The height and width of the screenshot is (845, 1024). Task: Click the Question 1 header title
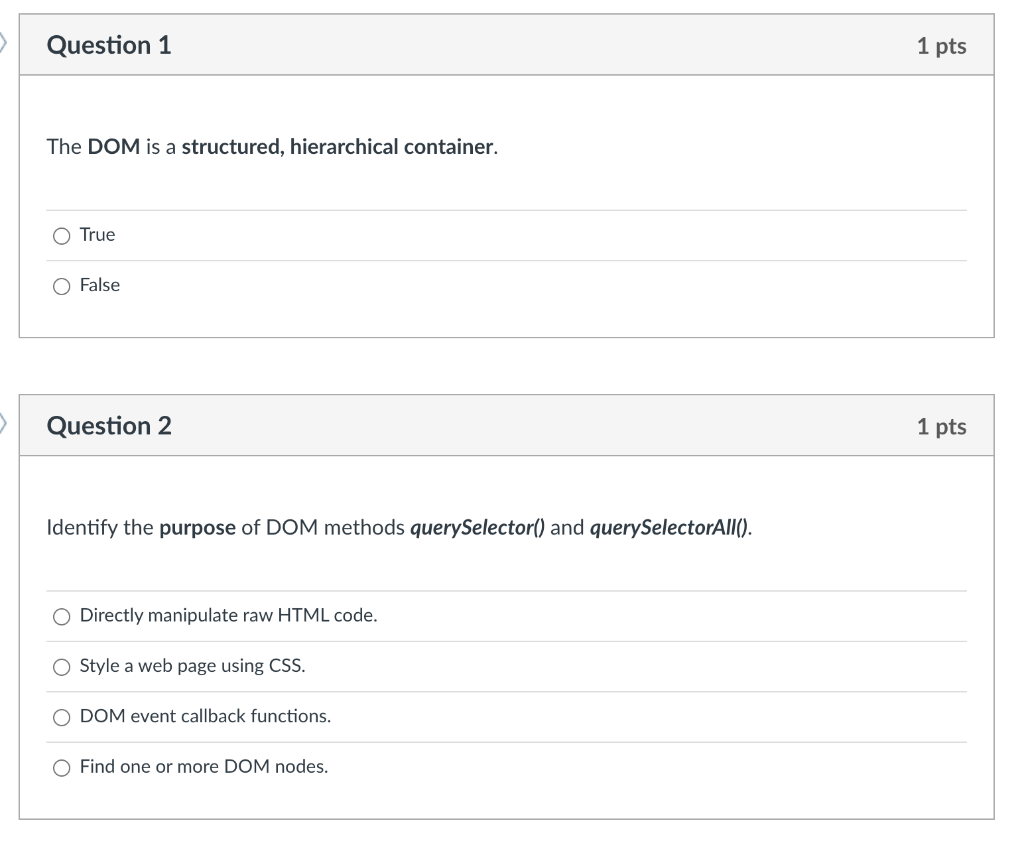click(x=109, y=45)
